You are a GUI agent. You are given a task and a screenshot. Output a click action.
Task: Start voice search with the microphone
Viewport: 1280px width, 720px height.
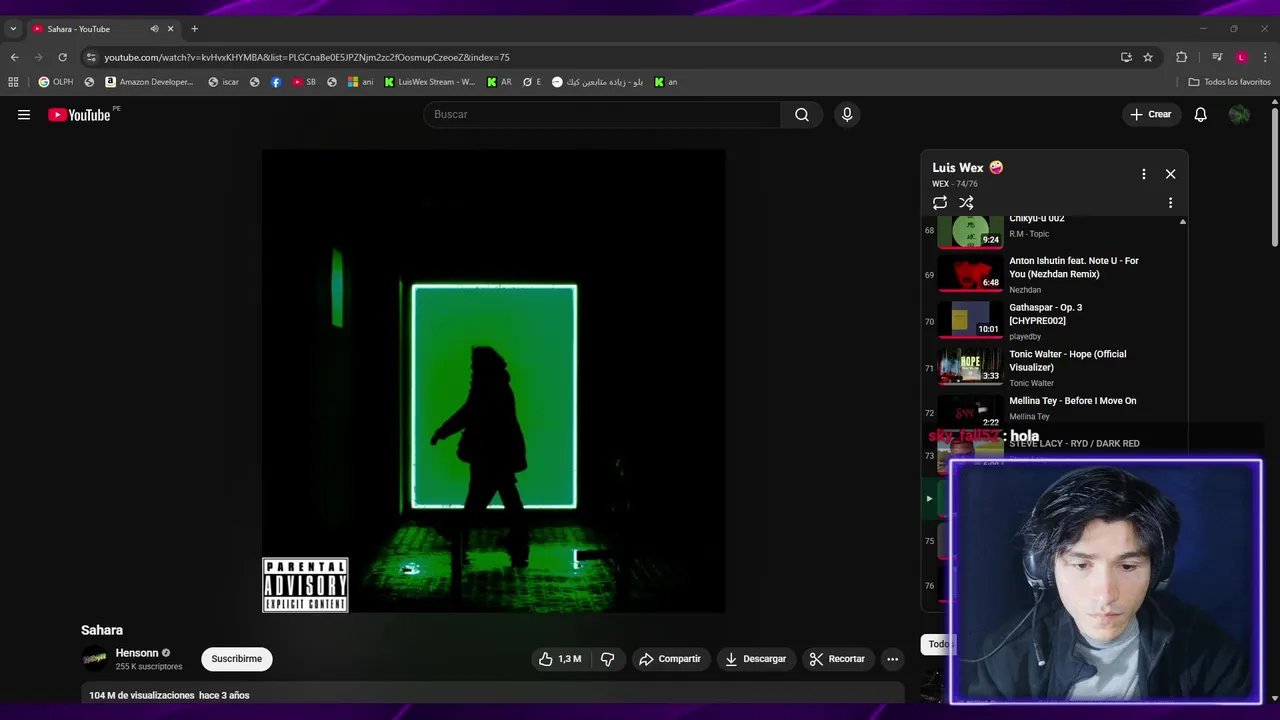click(x=847, y=115)
